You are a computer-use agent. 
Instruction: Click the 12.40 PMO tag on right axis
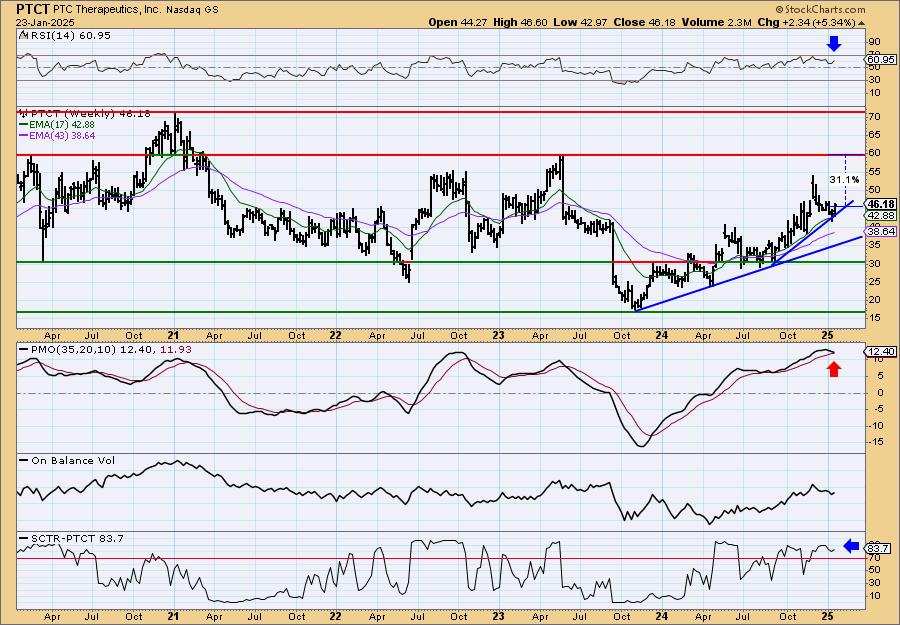880,351
